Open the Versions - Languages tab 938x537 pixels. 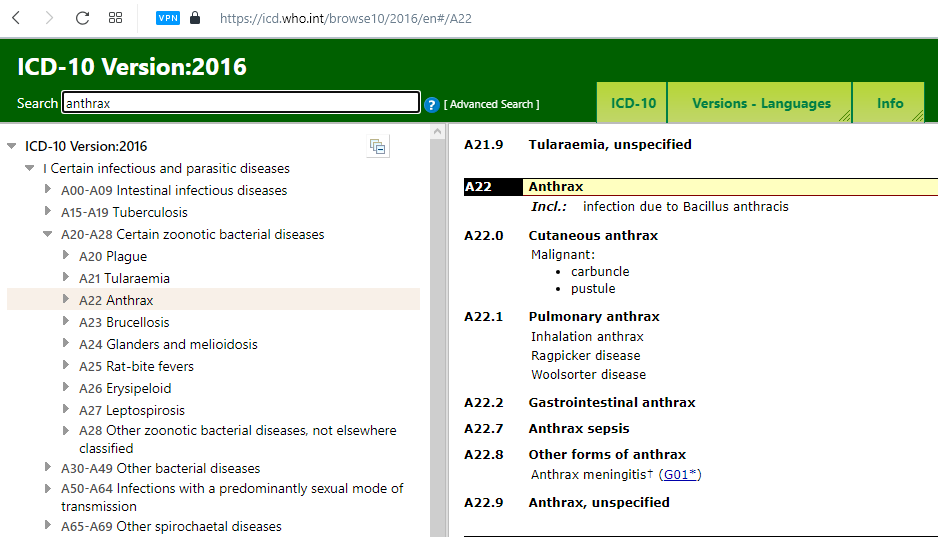point(761,103)
